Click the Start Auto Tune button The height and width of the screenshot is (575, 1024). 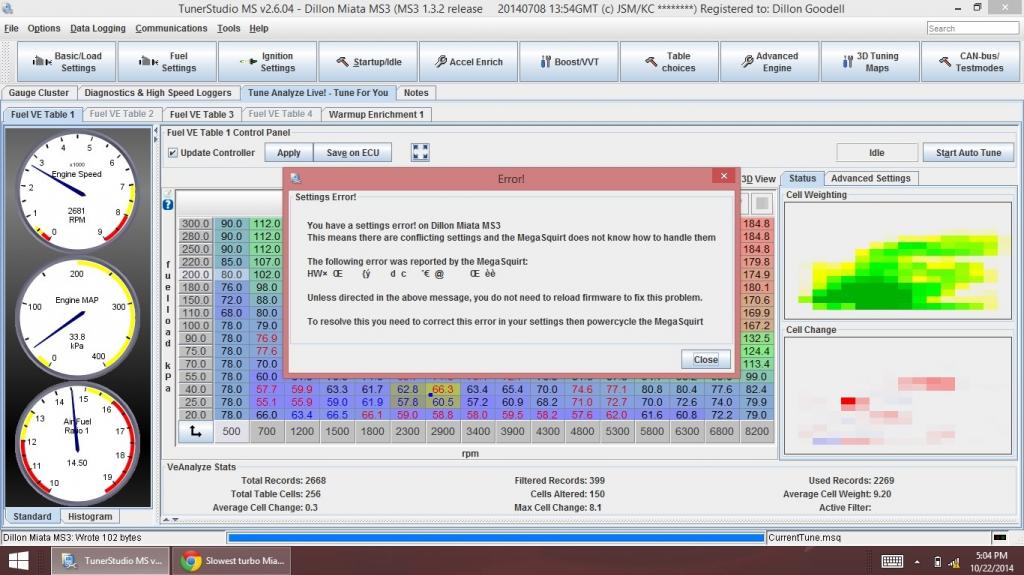[968, 152]
